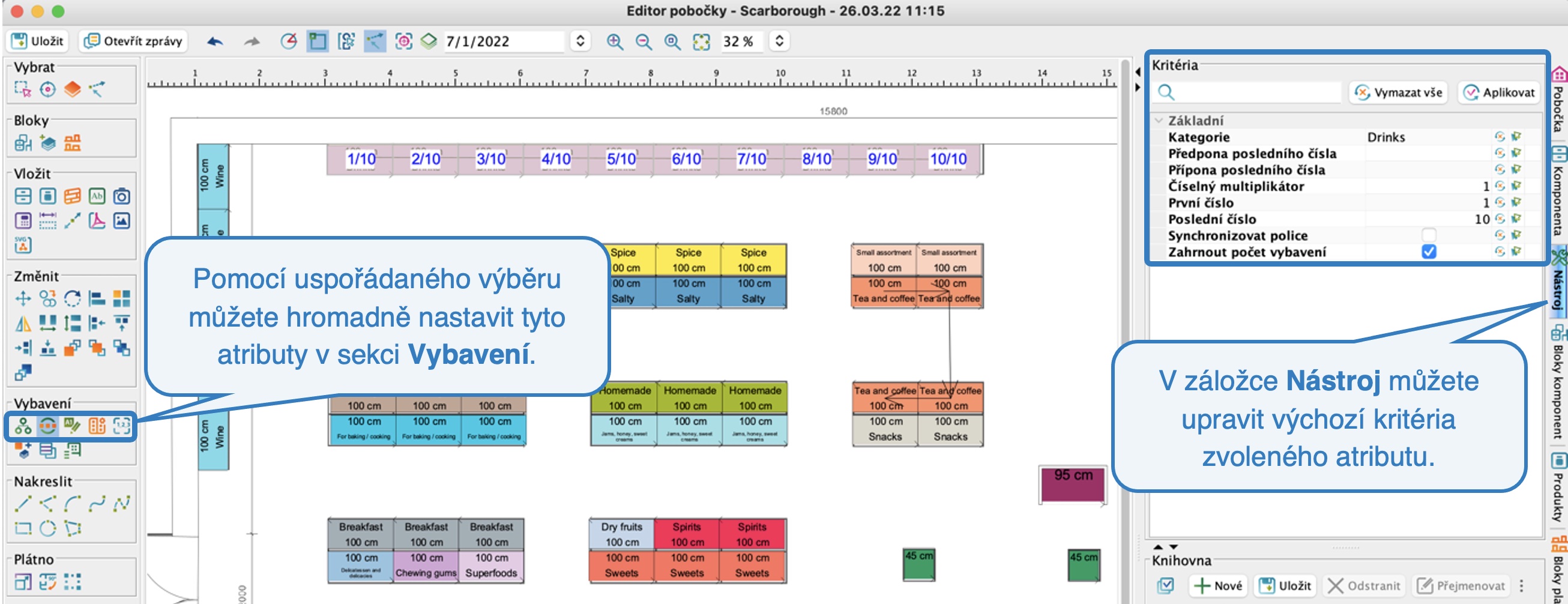The width and height of the screenshot is (1568, 604).
Task: Switch to the Komponenta side tab
Action: pos(1558,192)
